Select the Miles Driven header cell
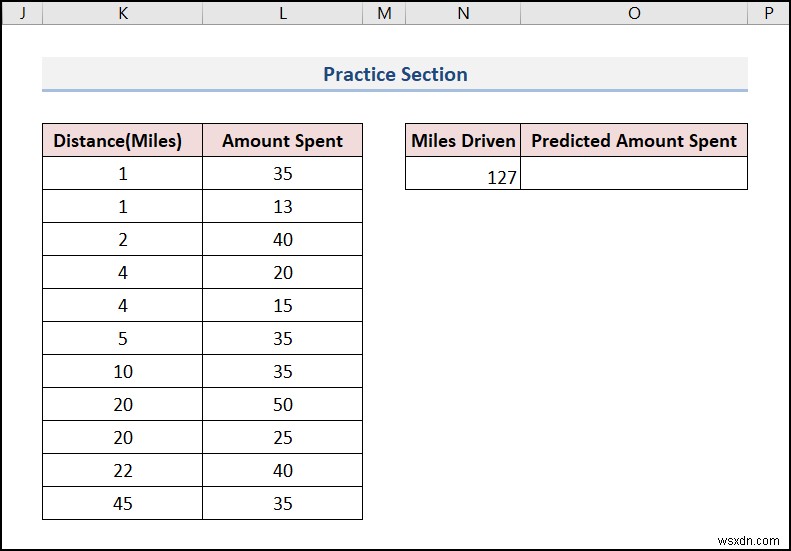Screen dimensions: 791x551 pyautogui.click(x=463, y=140)
